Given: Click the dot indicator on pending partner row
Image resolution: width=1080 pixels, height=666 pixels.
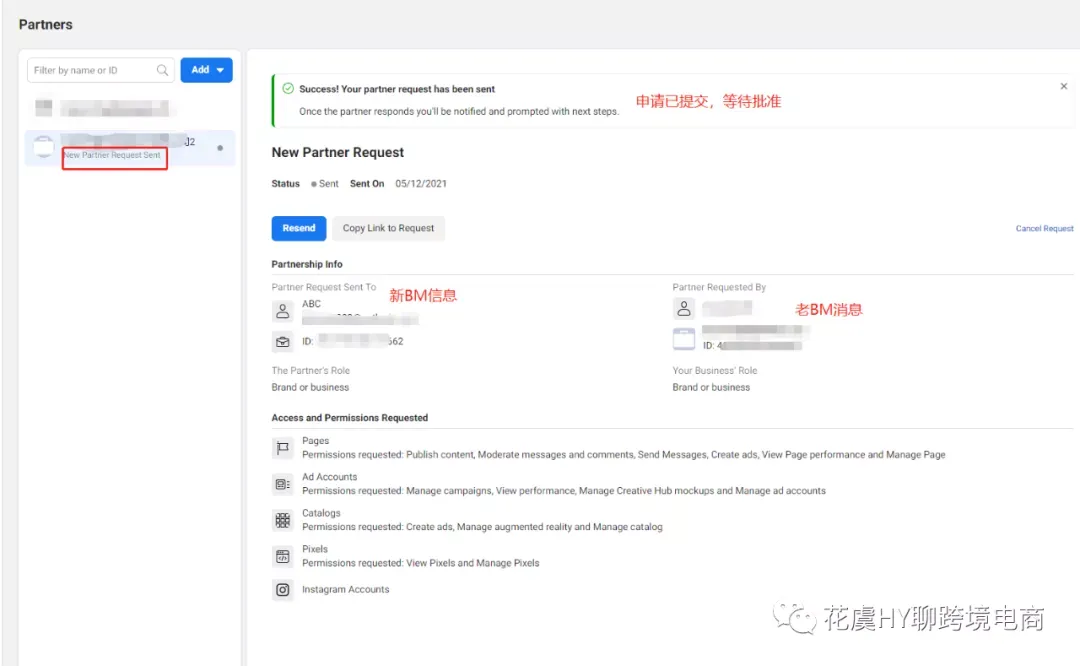Looking at the screenshot, I should (x=220, y=148).
